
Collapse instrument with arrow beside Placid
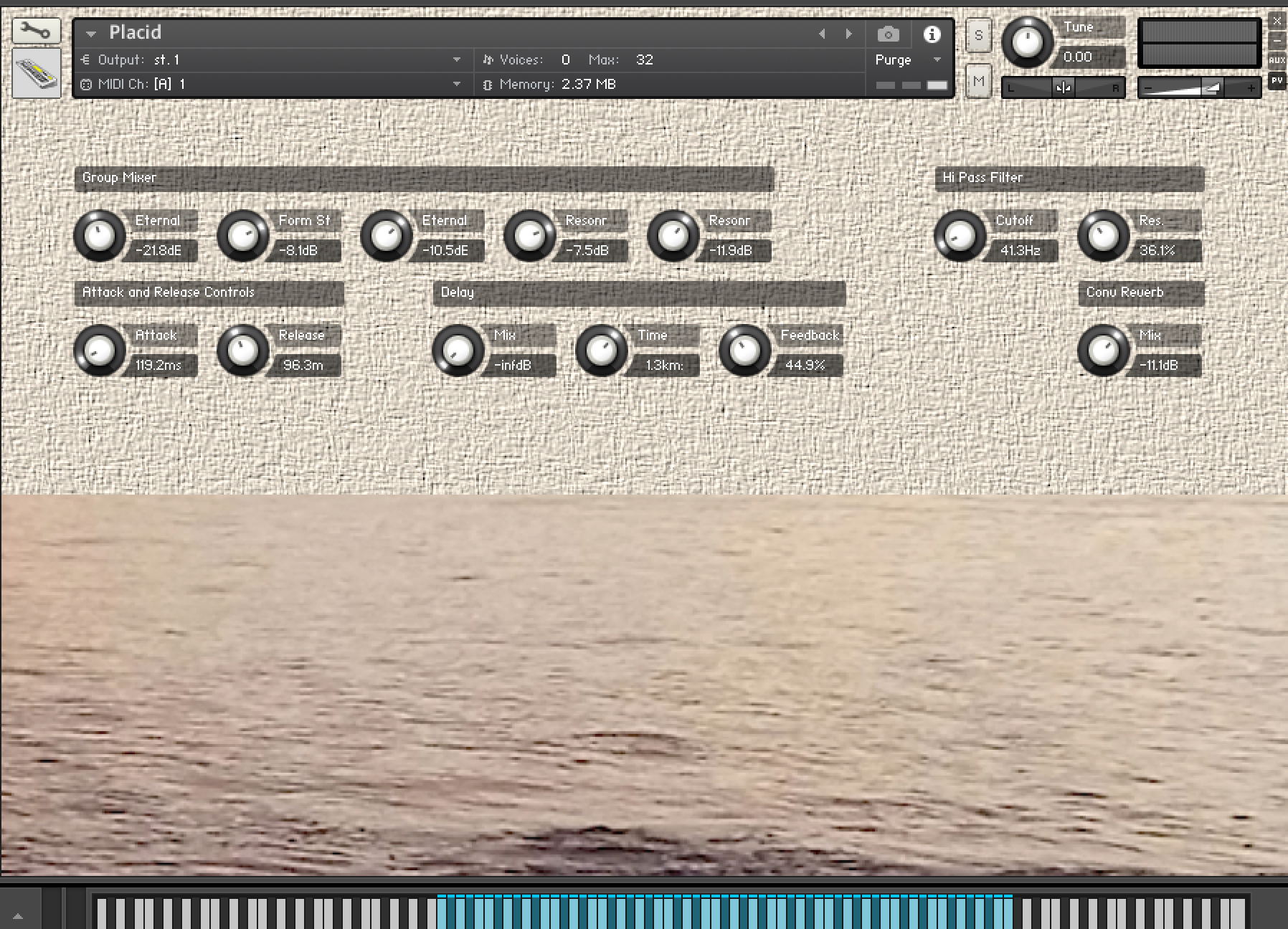[x=90, y=34]
